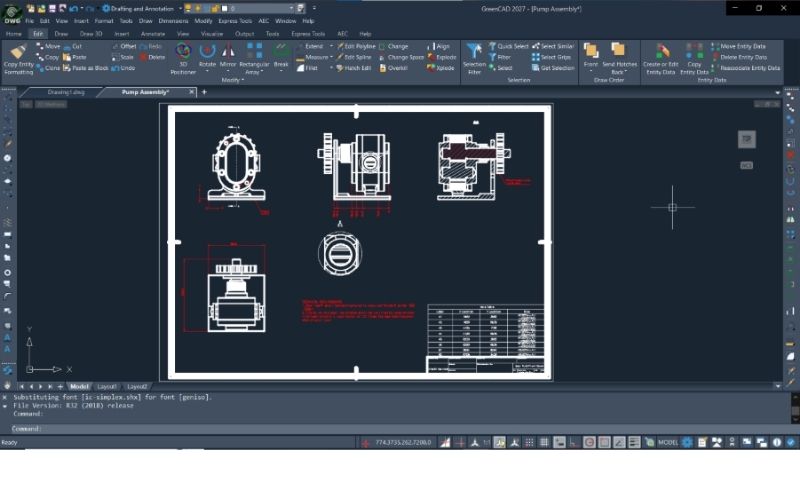Image resolution: width=800 pixels, height=500 pixels.
Task: Expand the Front draw order dropdown
Action: [591, 71]
